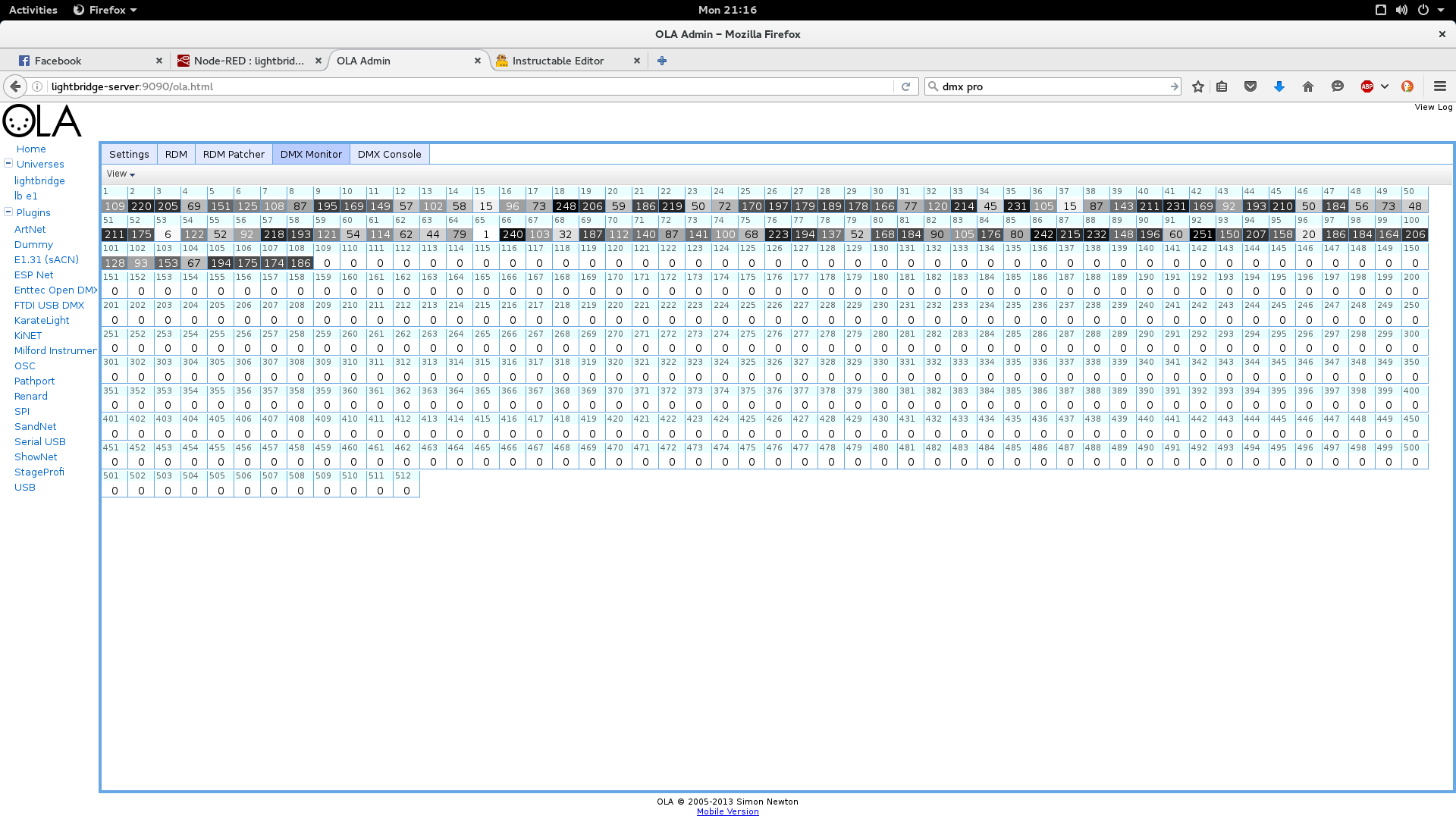The image size is (1456, 819).
Task: Select the DMX Console tab
Action: (x=389, y=154)
